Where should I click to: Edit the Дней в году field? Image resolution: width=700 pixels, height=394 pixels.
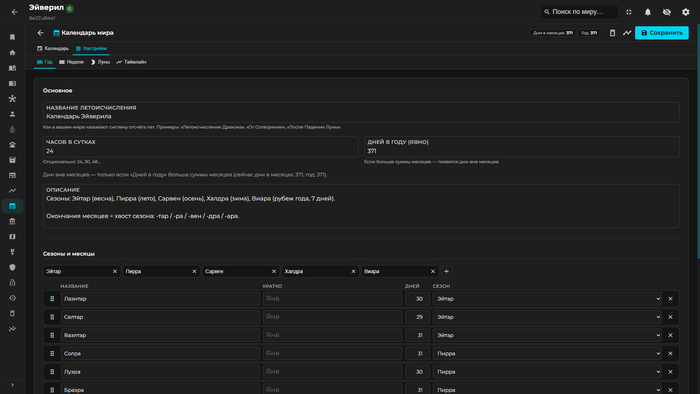[x=521, y=147]
